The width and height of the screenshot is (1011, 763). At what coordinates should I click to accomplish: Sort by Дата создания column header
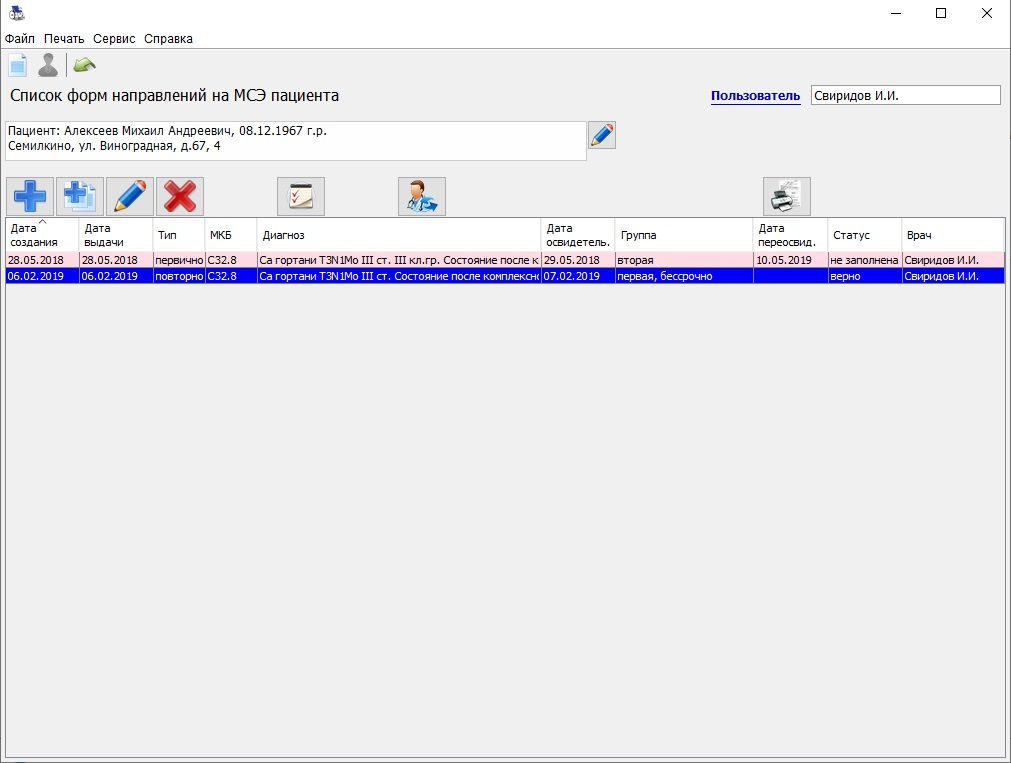42,235
